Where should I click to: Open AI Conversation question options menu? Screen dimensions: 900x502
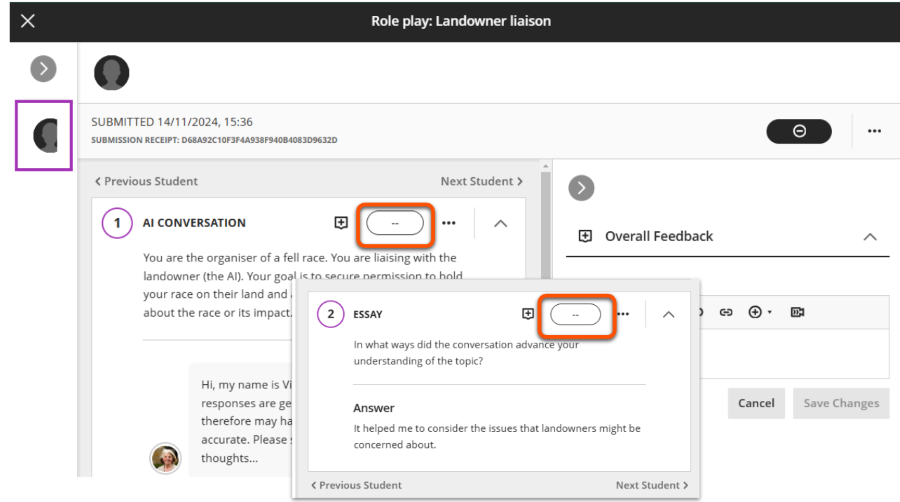448,223
